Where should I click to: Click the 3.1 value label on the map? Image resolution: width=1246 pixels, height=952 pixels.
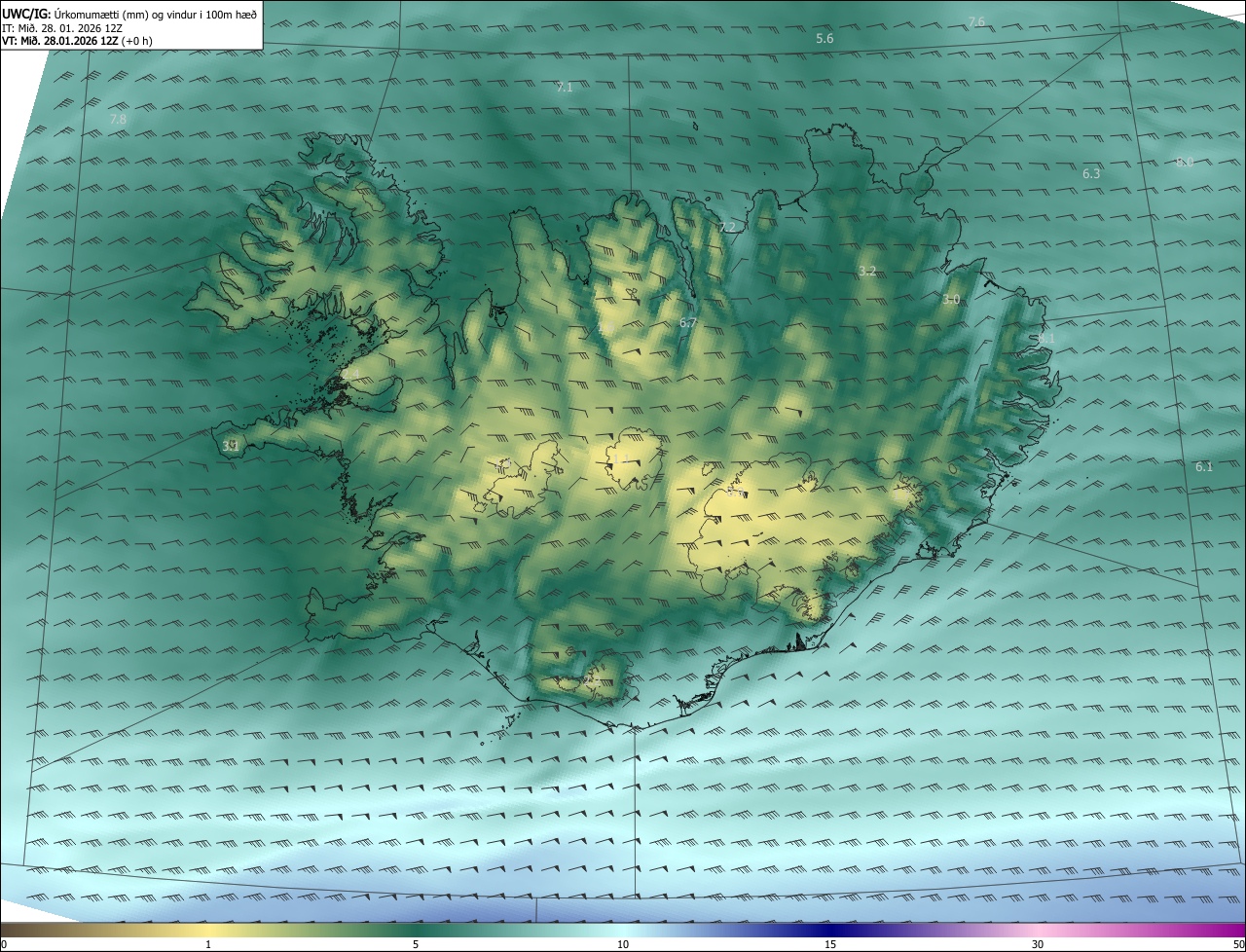(x=231, y=446)
